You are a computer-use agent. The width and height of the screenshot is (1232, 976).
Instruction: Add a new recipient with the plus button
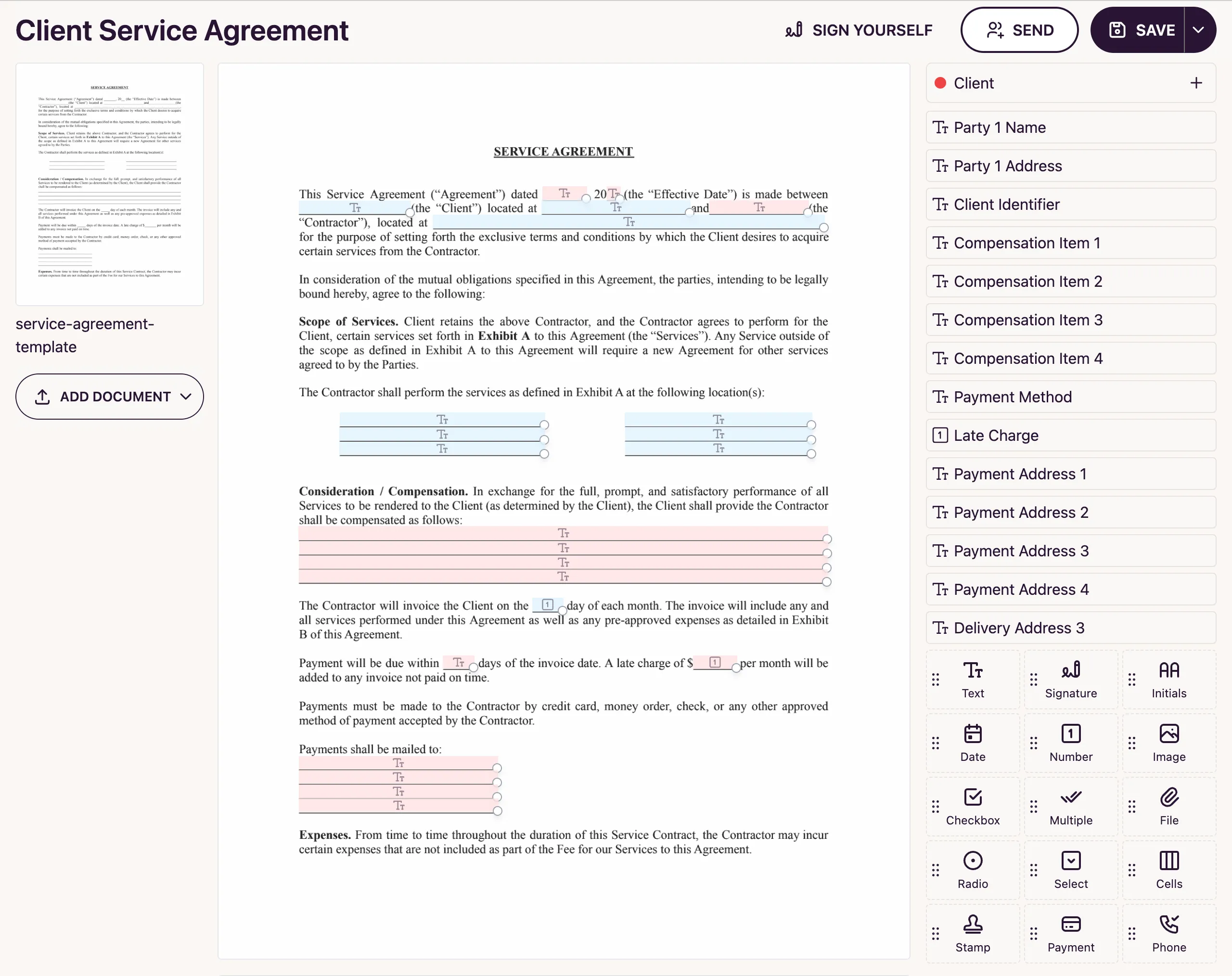point(1195,83)
